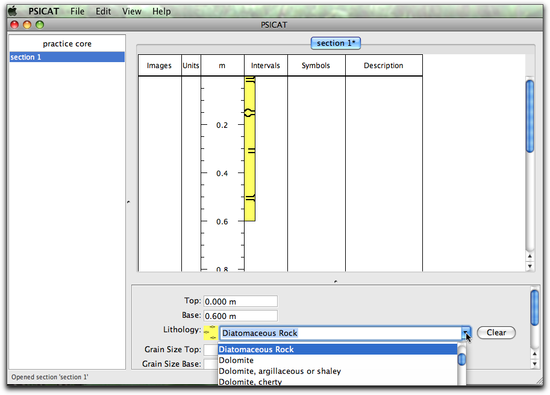Viewport: 550px width, 395px height.
Task: Click in the Base depth field
Action: point(240,316)
